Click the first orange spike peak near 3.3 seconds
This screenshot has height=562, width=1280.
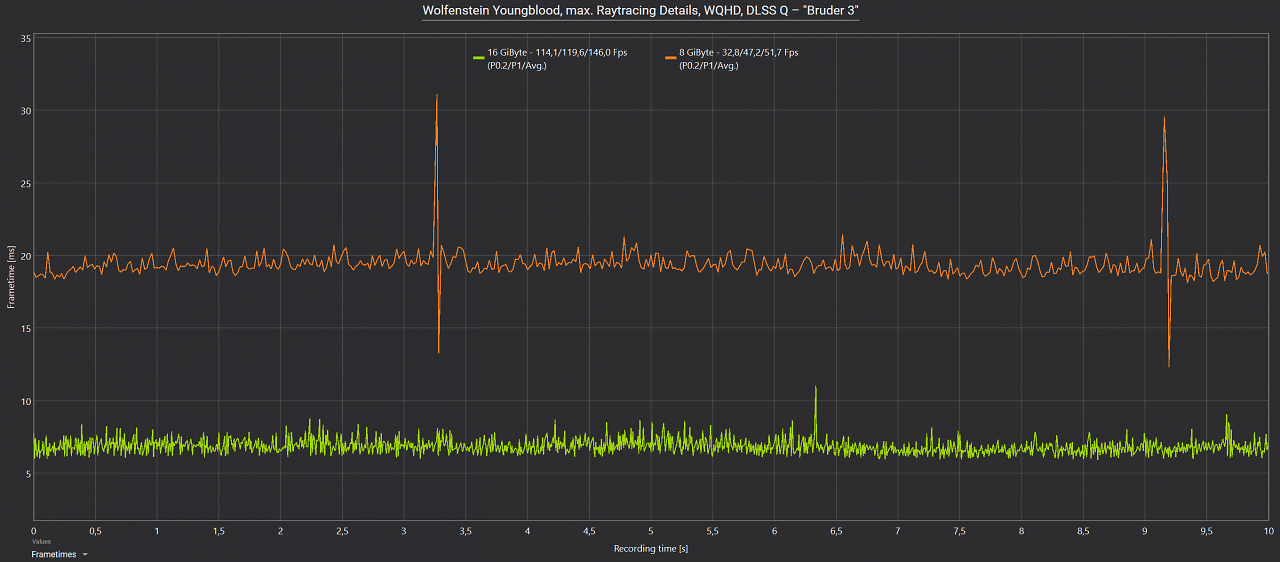point(437,95)
